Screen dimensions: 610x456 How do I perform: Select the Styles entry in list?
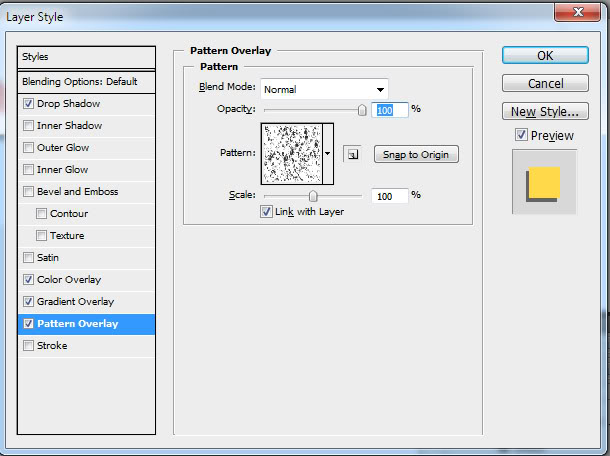click(x=87, y=57)
